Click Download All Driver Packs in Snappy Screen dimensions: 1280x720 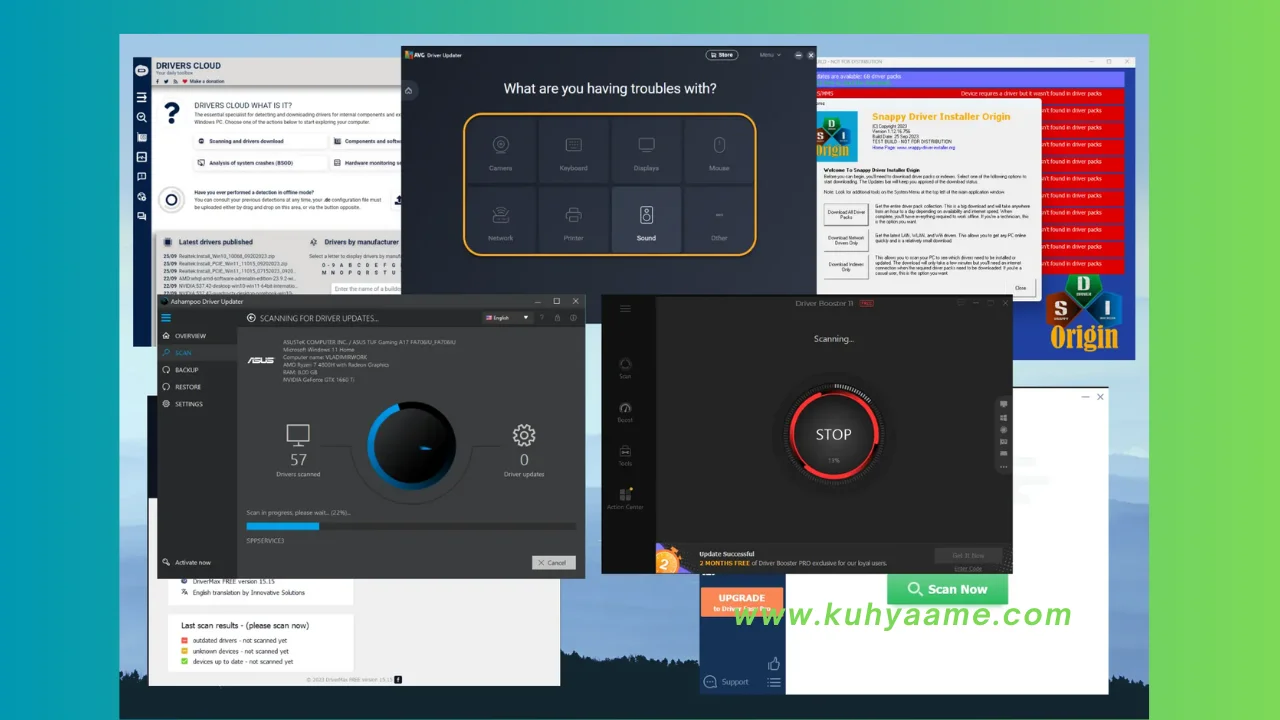pos(845,214)
